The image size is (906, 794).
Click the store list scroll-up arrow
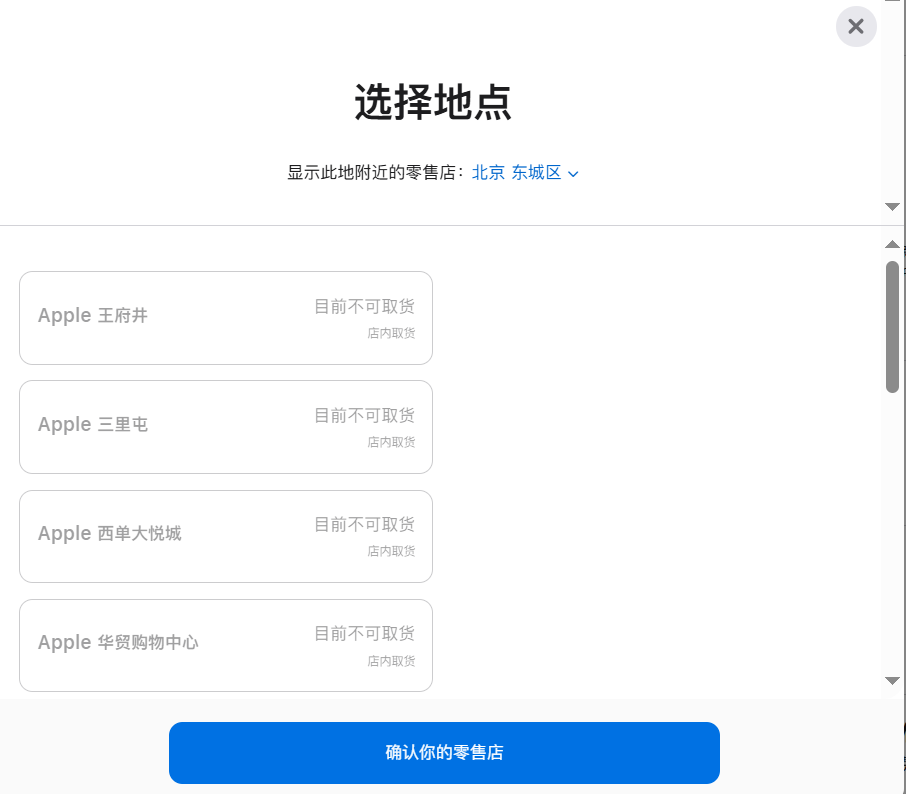point(892,244)
